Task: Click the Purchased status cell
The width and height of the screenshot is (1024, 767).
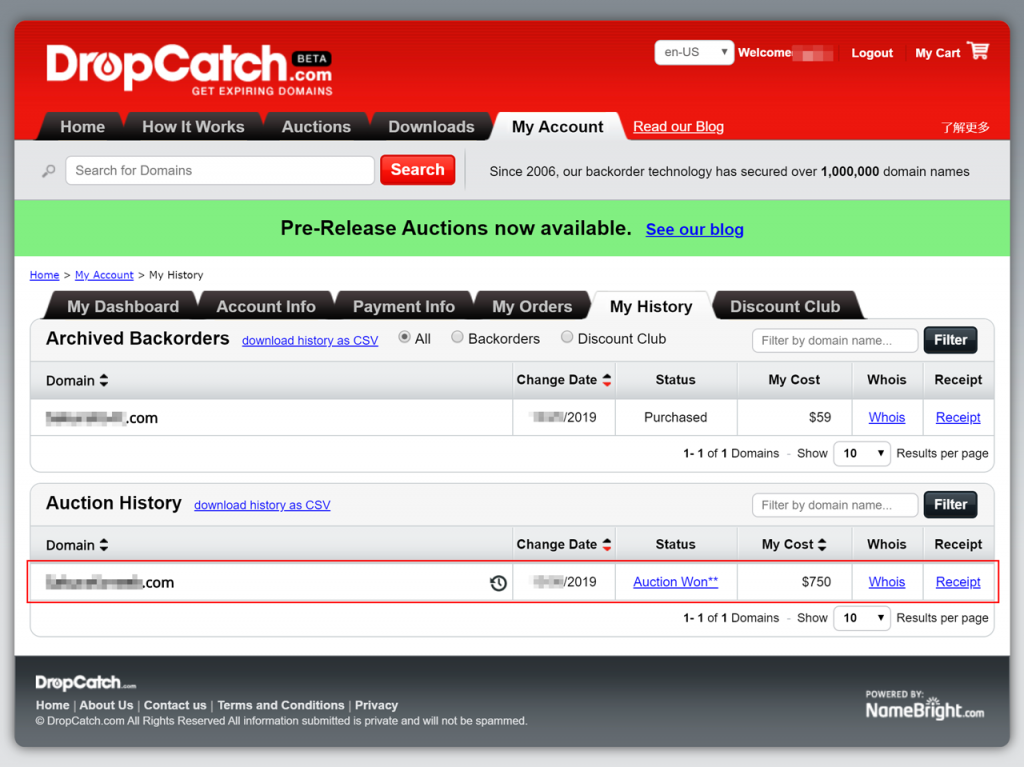Action: 675,417
